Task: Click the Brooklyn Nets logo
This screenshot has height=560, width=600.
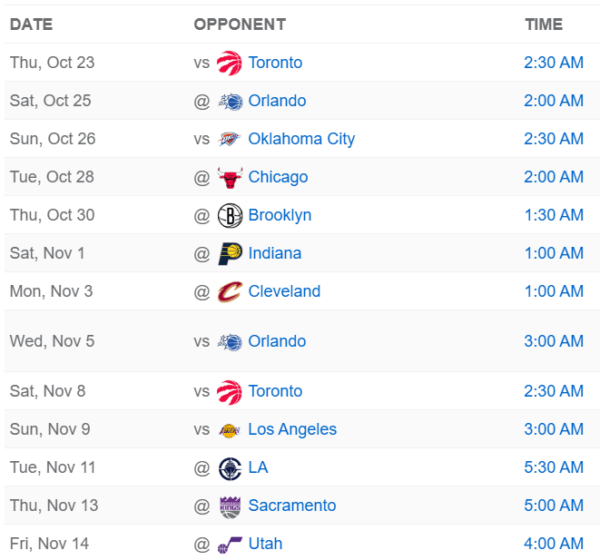Action: coord(230,215)
